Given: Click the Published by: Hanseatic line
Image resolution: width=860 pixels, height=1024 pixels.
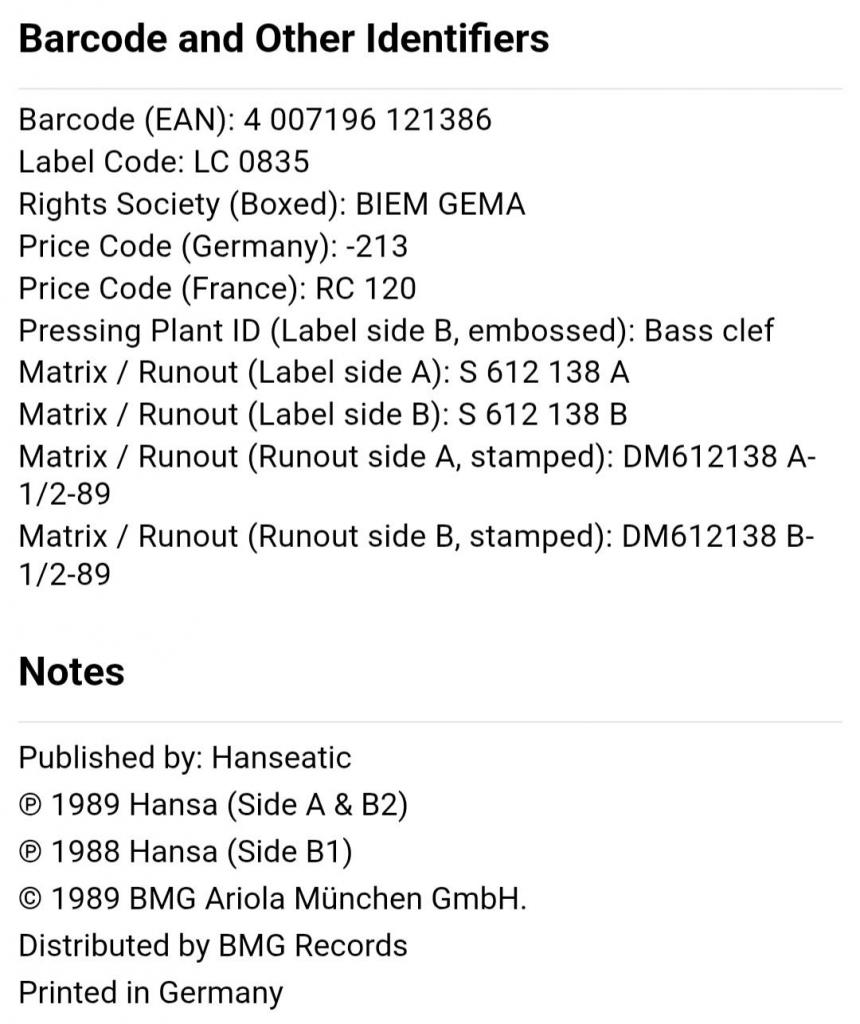Looking at the screenshot, I should [185, 758].
